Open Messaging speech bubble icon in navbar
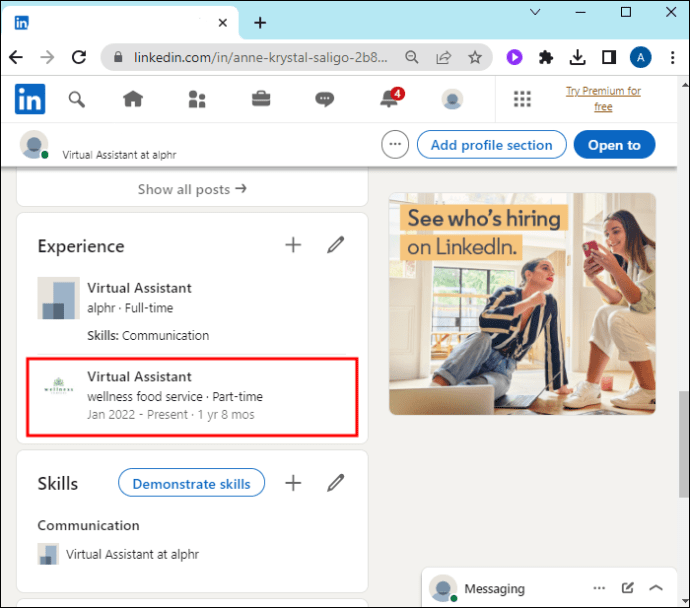Screen dimensions: 690x608 click(x=324, y=99)
